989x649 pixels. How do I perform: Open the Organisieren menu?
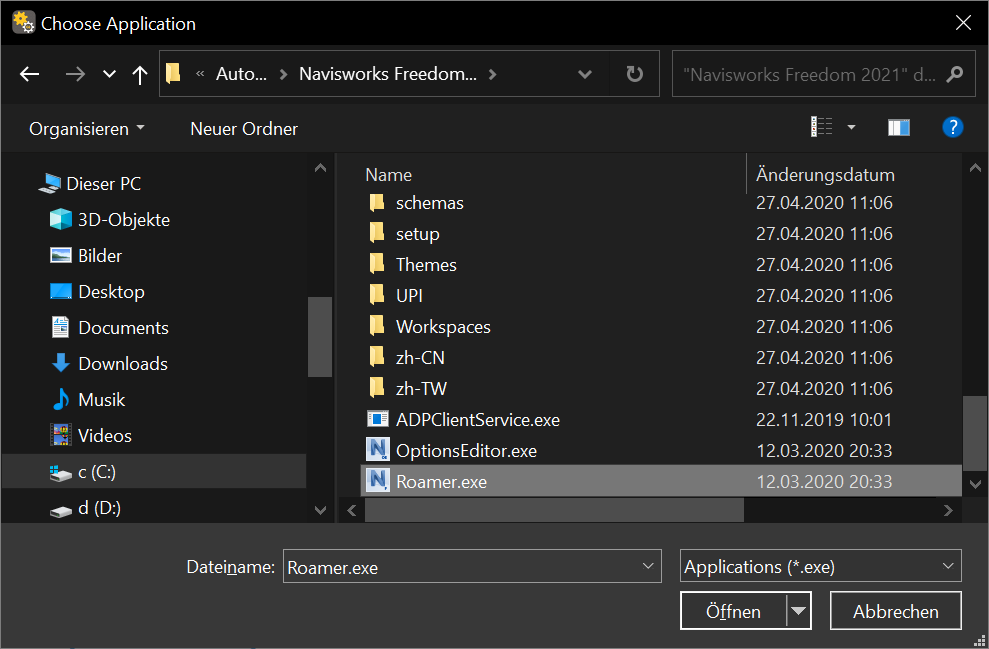pos(86,129)
